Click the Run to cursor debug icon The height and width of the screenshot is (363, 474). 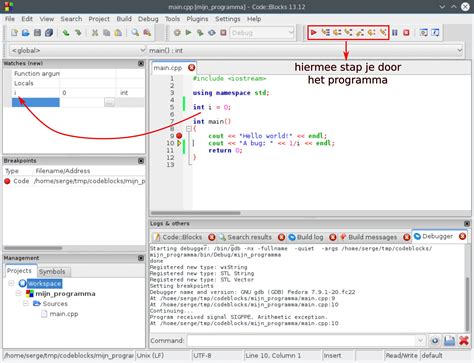325,33
